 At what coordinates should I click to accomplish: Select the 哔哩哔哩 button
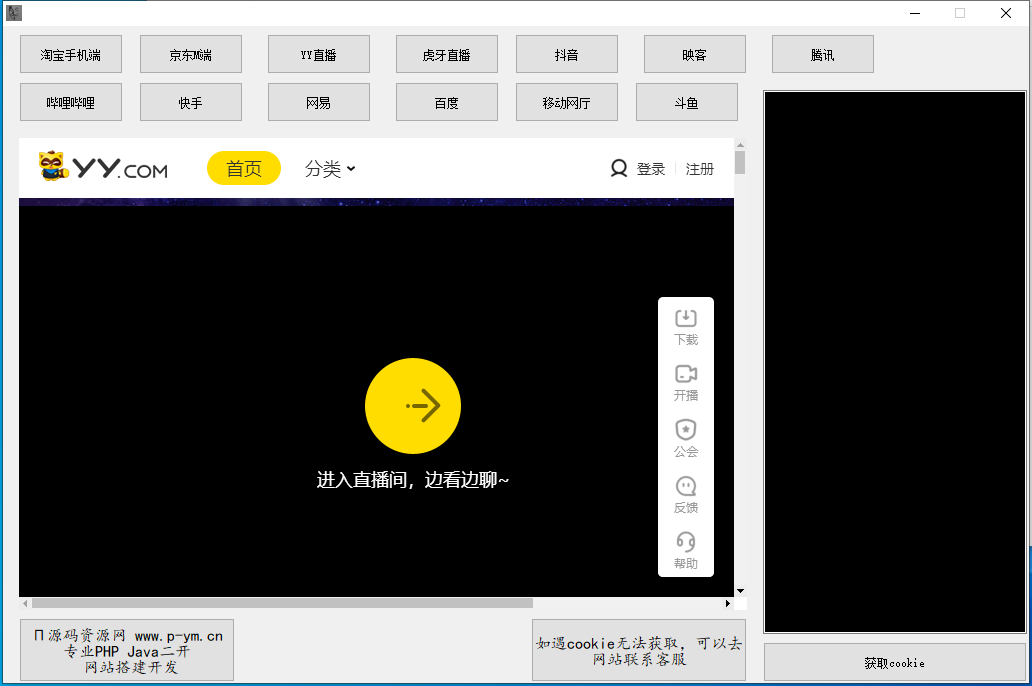click(x=71, y=102)
